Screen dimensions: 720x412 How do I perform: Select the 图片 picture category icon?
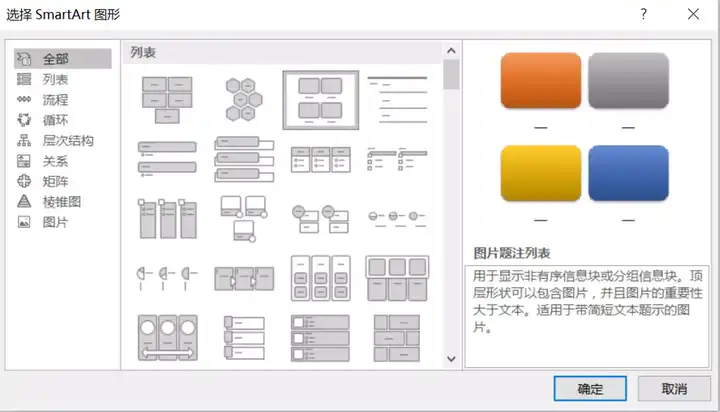click(x=24, y=222)
